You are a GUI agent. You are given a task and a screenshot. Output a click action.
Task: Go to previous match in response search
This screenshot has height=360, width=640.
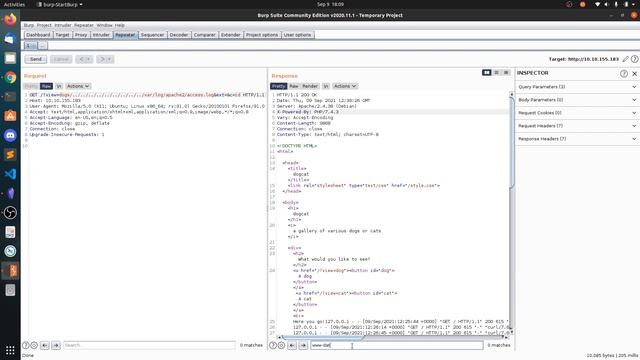coord(292,345)
